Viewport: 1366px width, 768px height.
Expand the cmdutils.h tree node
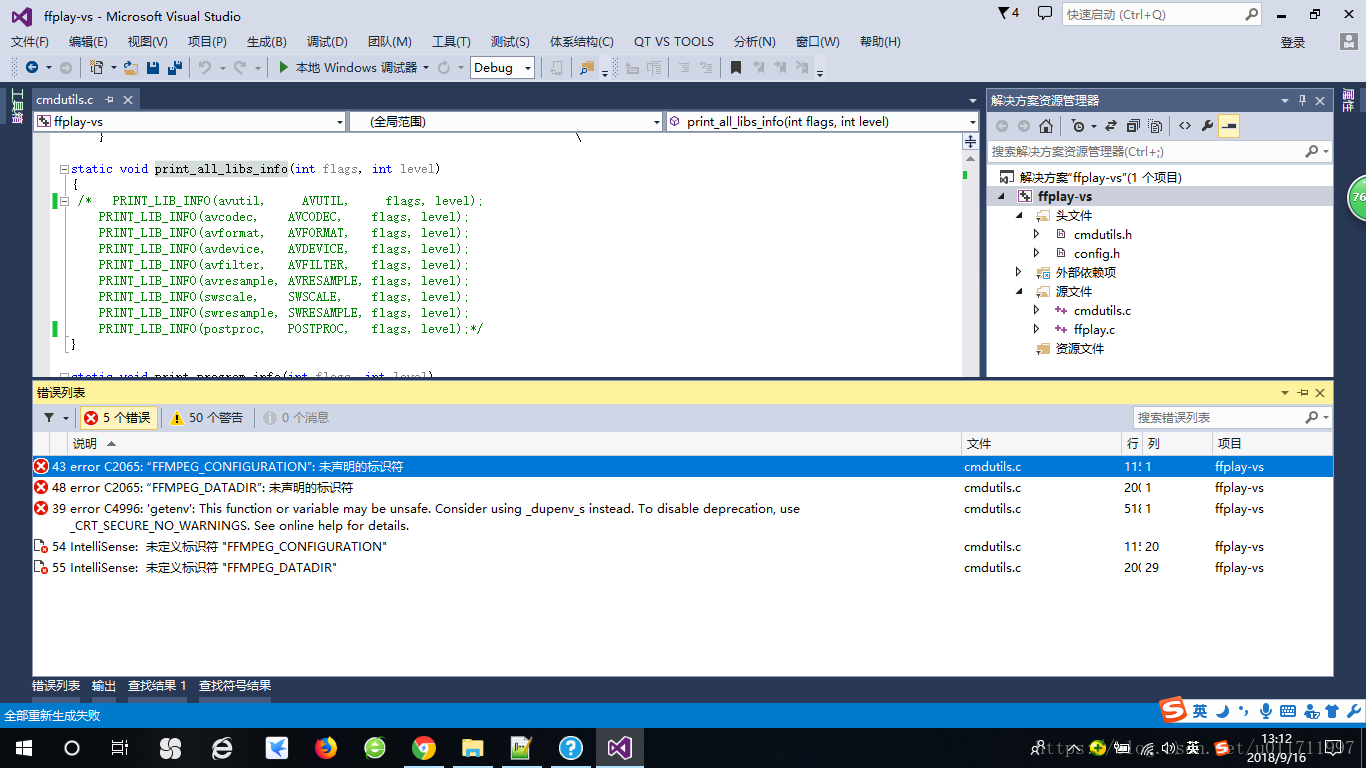pyautogui.click(x=1037, y=234)
